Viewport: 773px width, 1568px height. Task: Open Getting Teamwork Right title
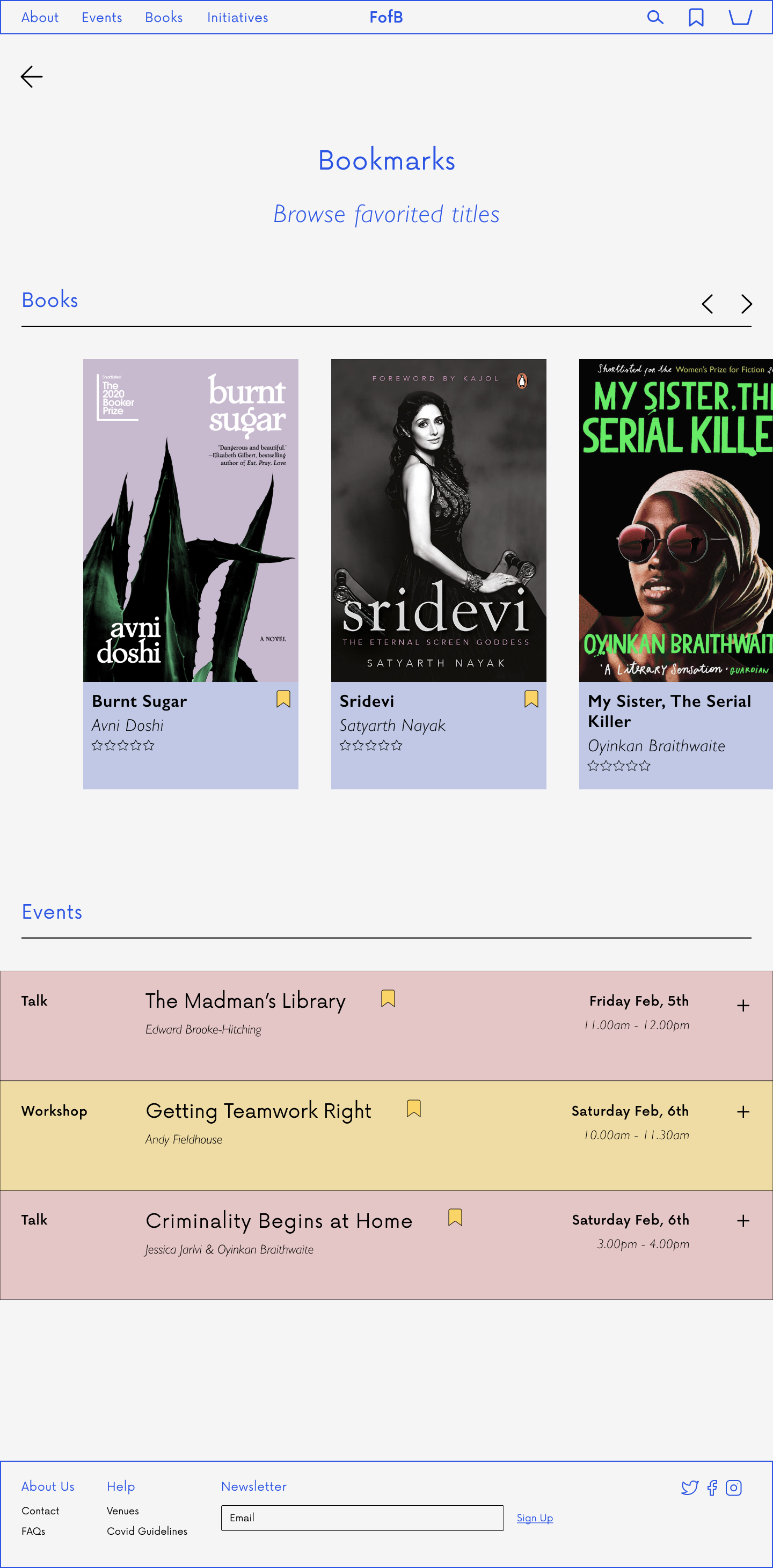tap(258, 1111)
